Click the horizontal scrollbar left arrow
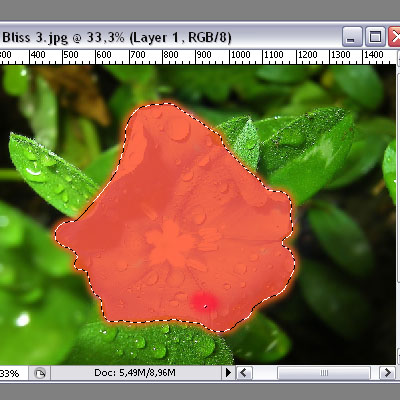400x400 pixels. pos(244,373)
